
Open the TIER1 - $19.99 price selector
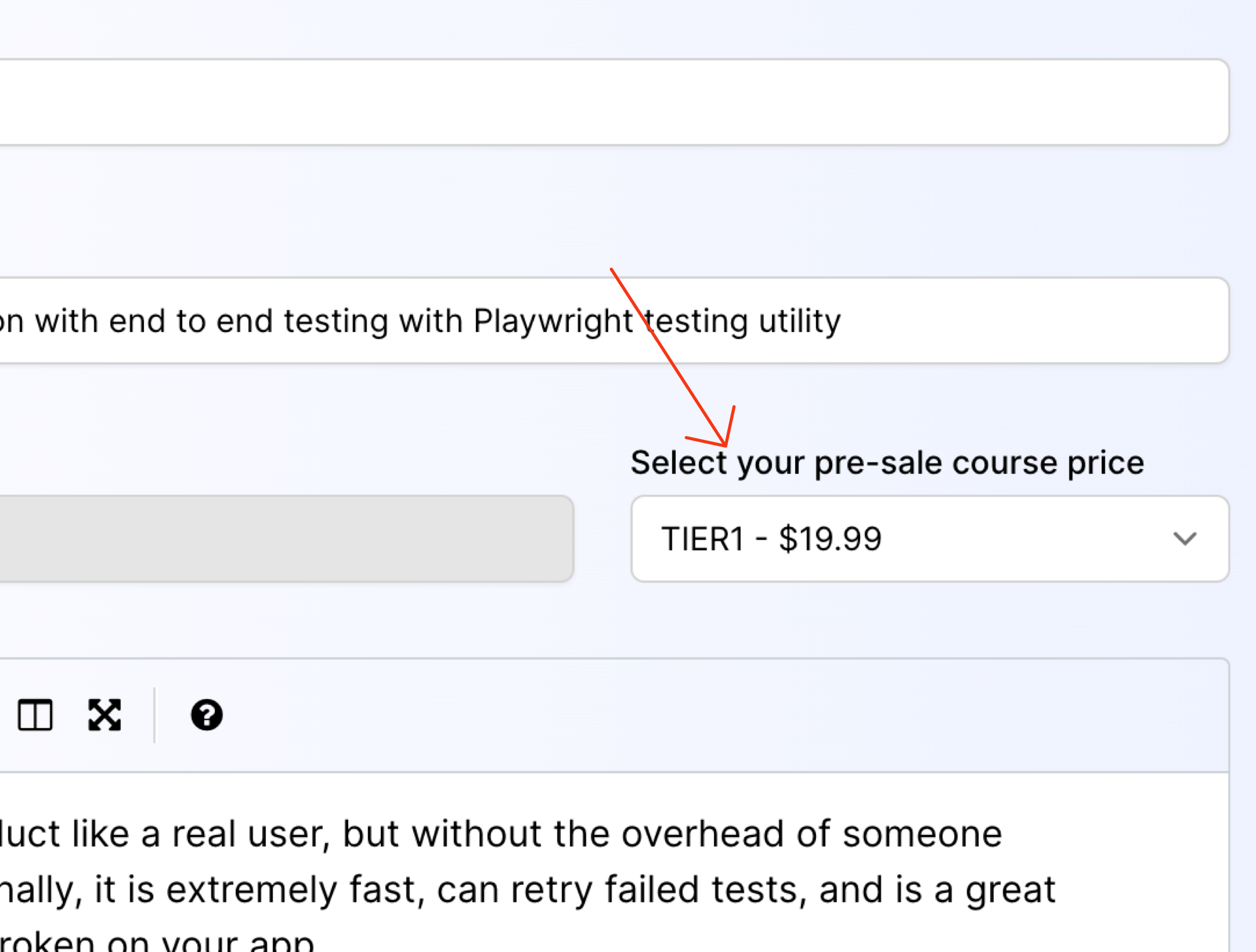880,539
